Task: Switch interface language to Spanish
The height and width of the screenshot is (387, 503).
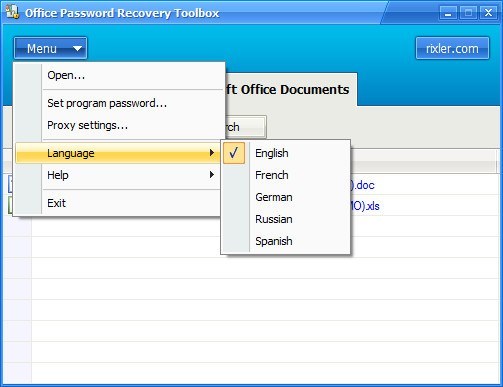Action: point(286,241)
